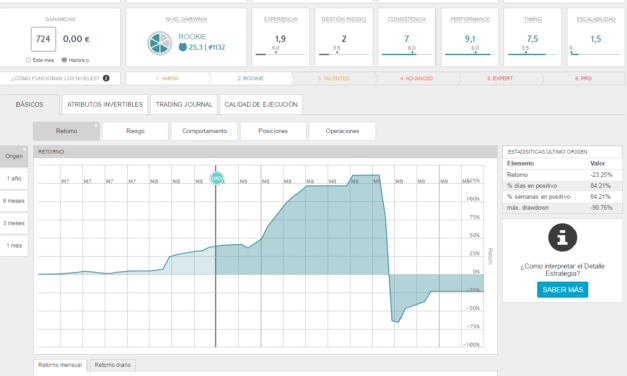Click the ROOKIE level name

(192, 37)
